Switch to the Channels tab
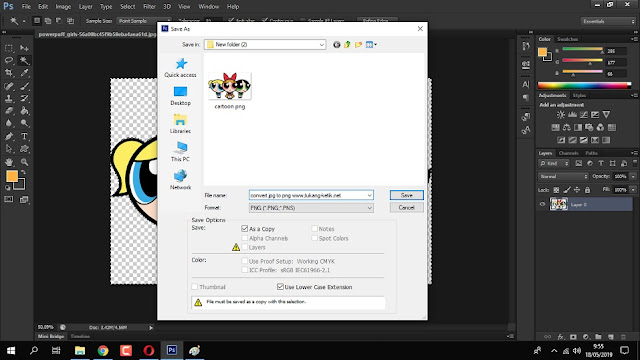Viewport: 640px width, 360px height. (568, 153)
